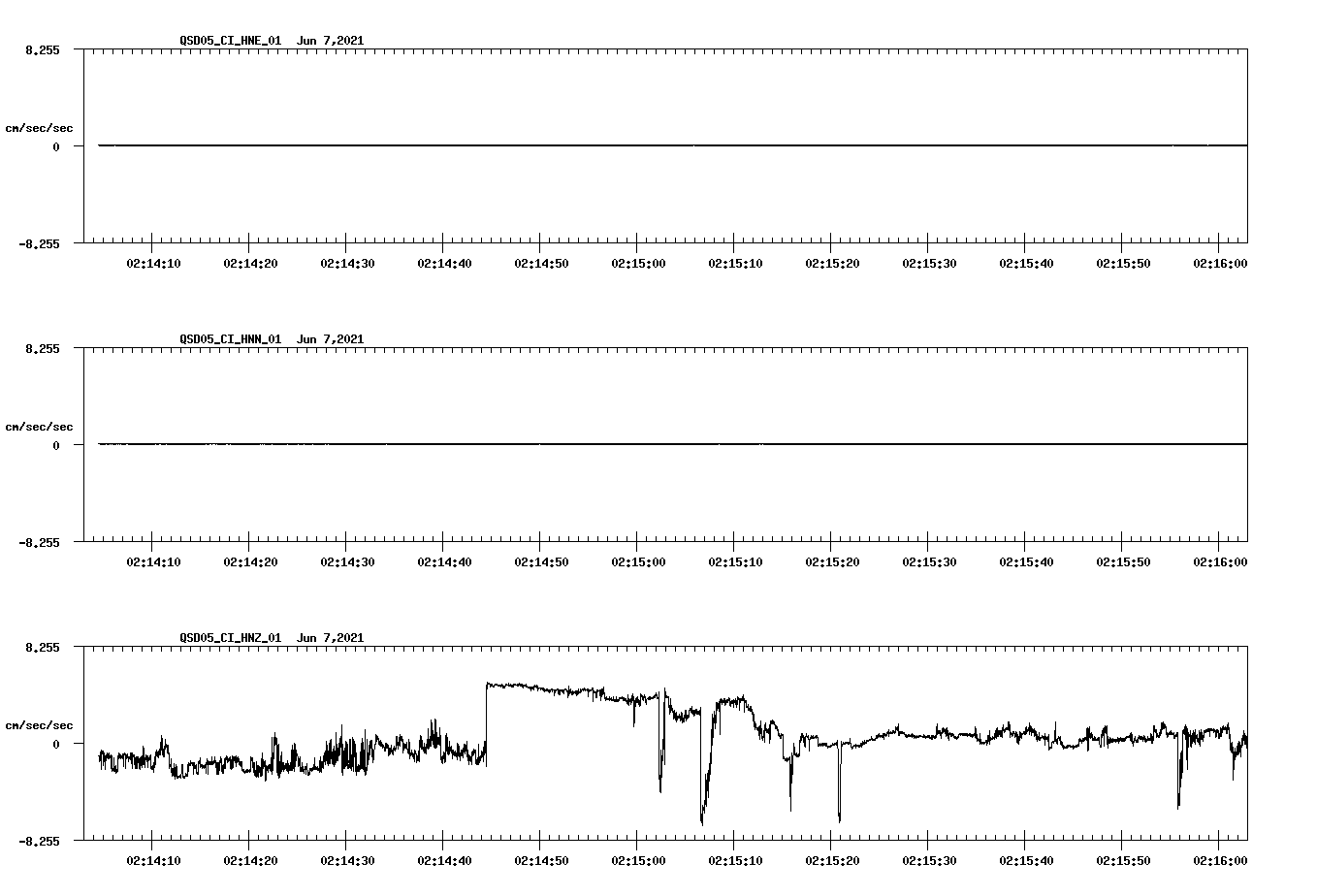This screenshot has height=896, width=1317.
Task: Click the cm/sec/sec unit label of HNN plot
Action: 39,427
